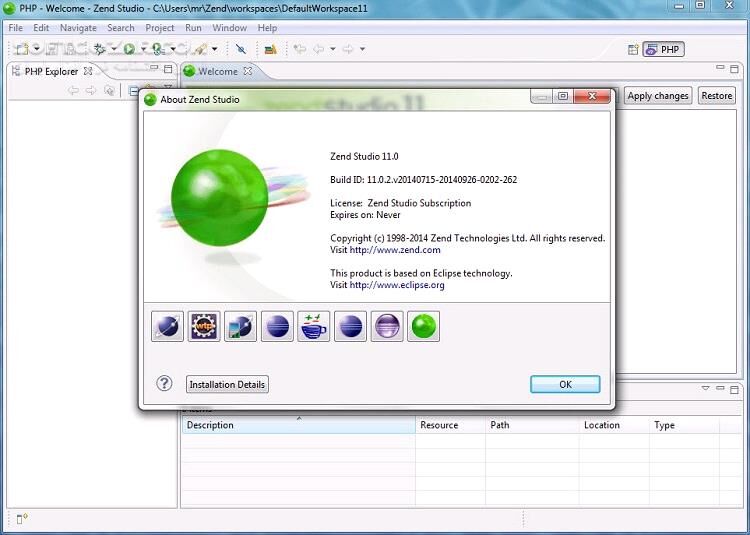Open the http://www.zend.com link
This screenshot has height=535, width=750.
pyautogui.click(x=395, y=250)
